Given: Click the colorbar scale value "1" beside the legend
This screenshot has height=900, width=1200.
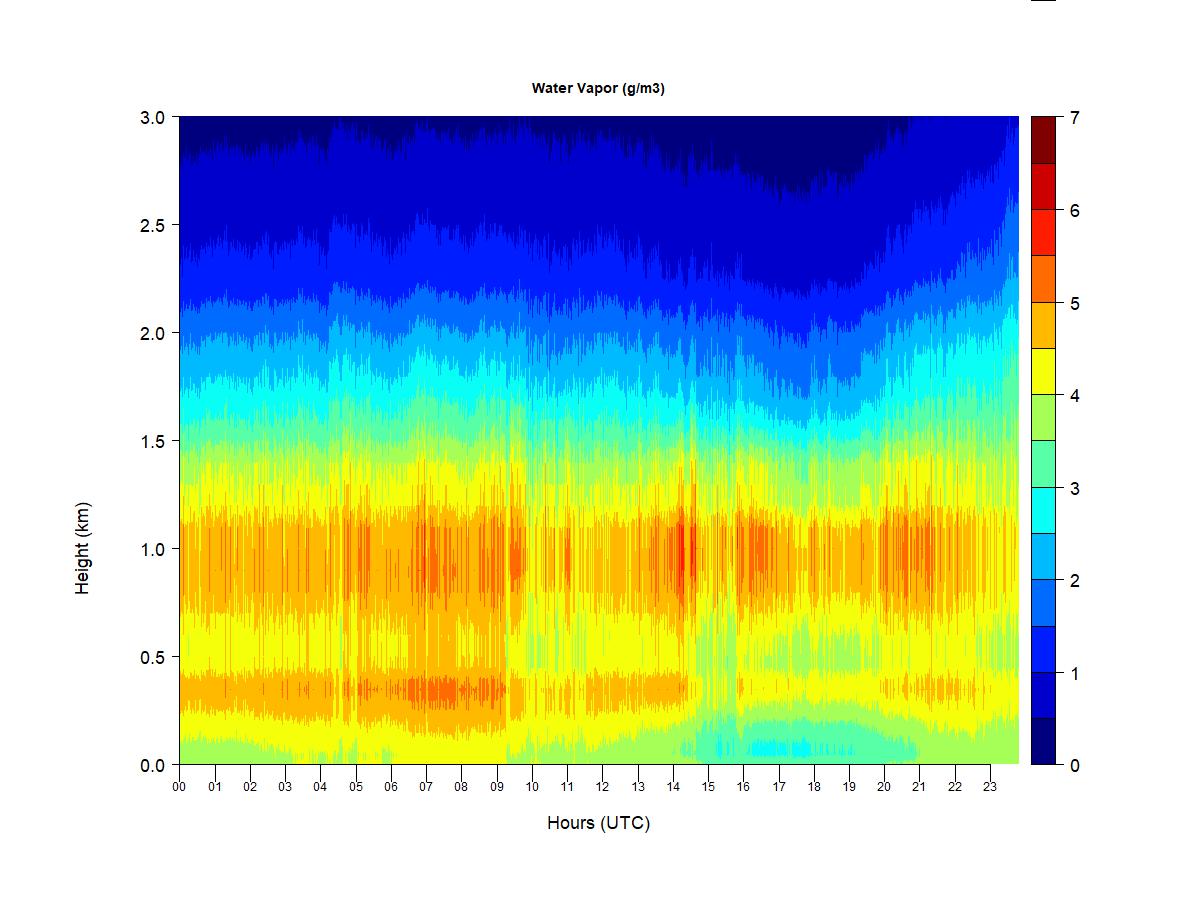Looking at the screenshot, I should click(1074, 673).
